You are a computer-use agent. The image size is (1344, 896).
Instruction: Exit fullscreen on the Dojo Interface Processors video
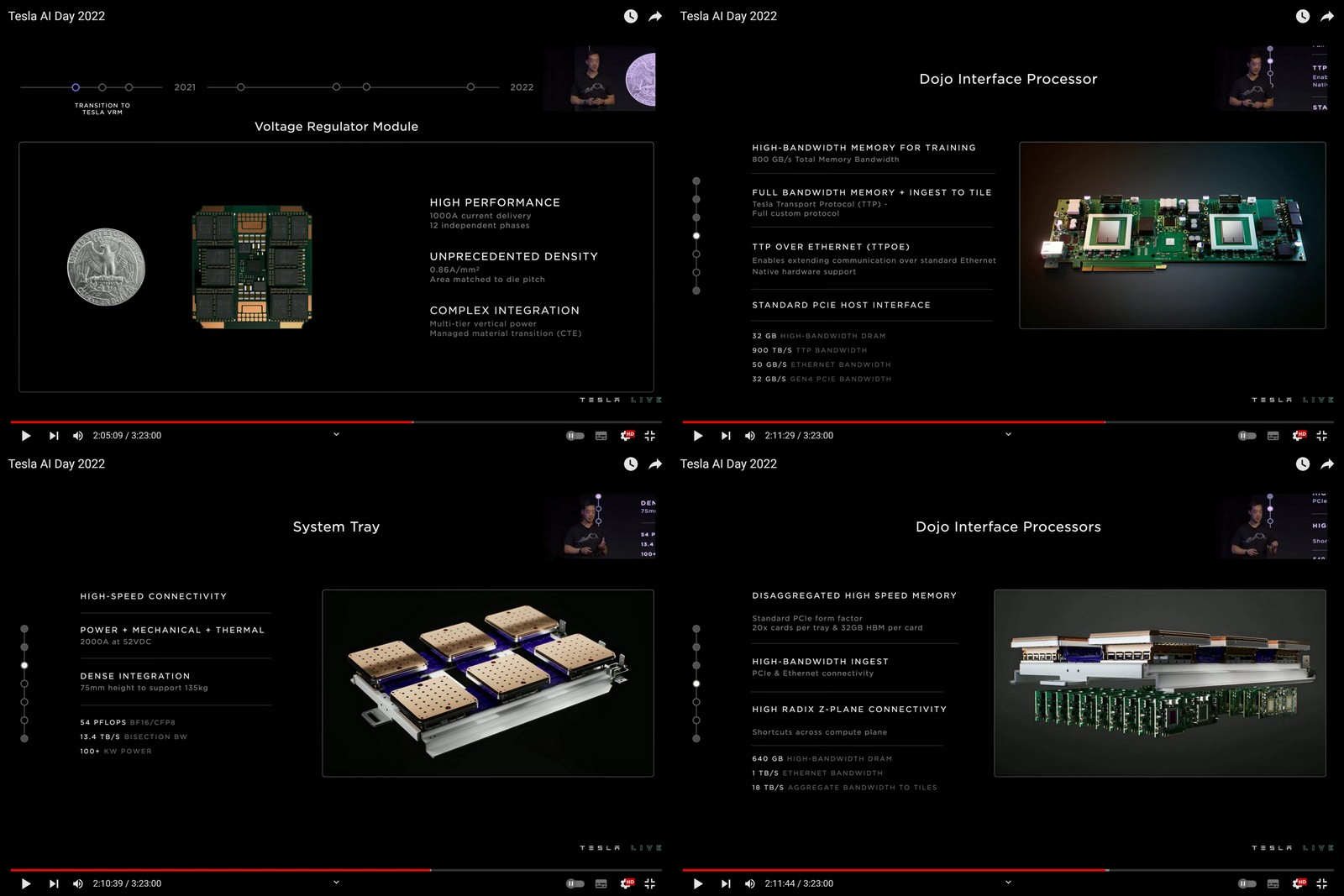click(1322, 883)
